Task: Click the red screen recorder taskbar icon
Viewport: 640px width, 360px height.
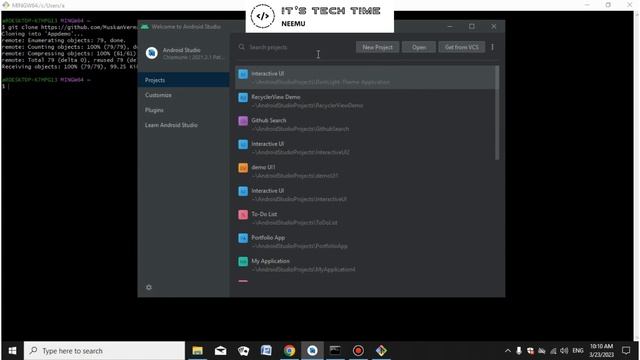Action: point(358,351)
